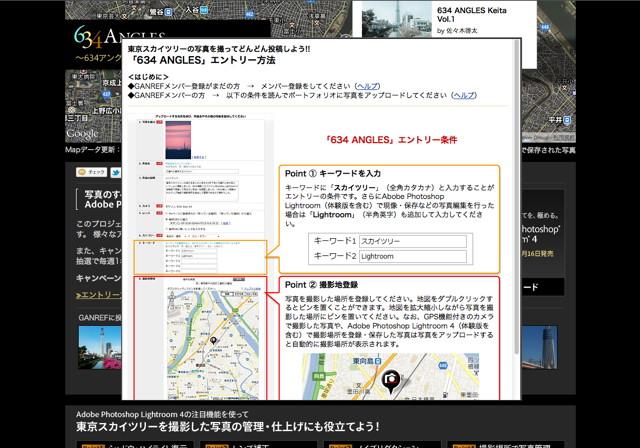Open the Skytree thumbnail with pink flowers
Viewport: 640px width, 448px height.
tap(100, 347)
